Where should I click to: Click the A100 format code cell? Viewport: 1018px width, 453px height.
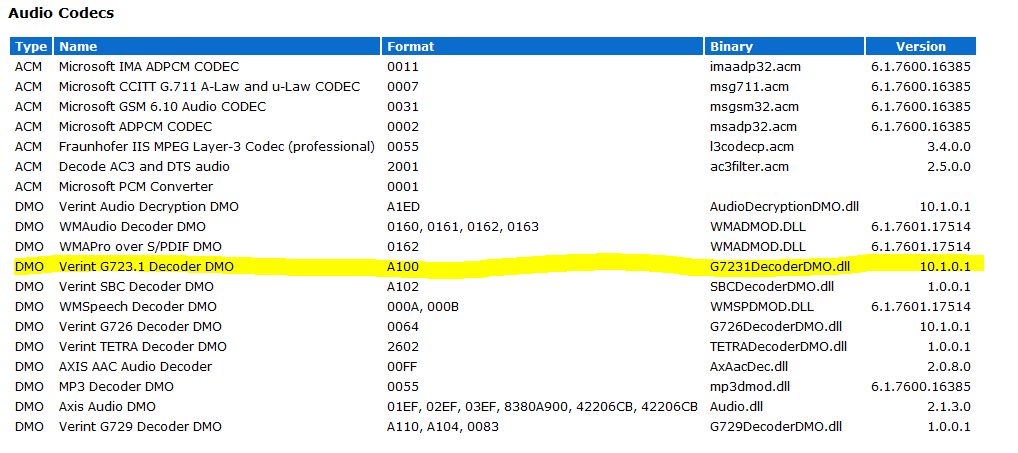pos(403,266)
